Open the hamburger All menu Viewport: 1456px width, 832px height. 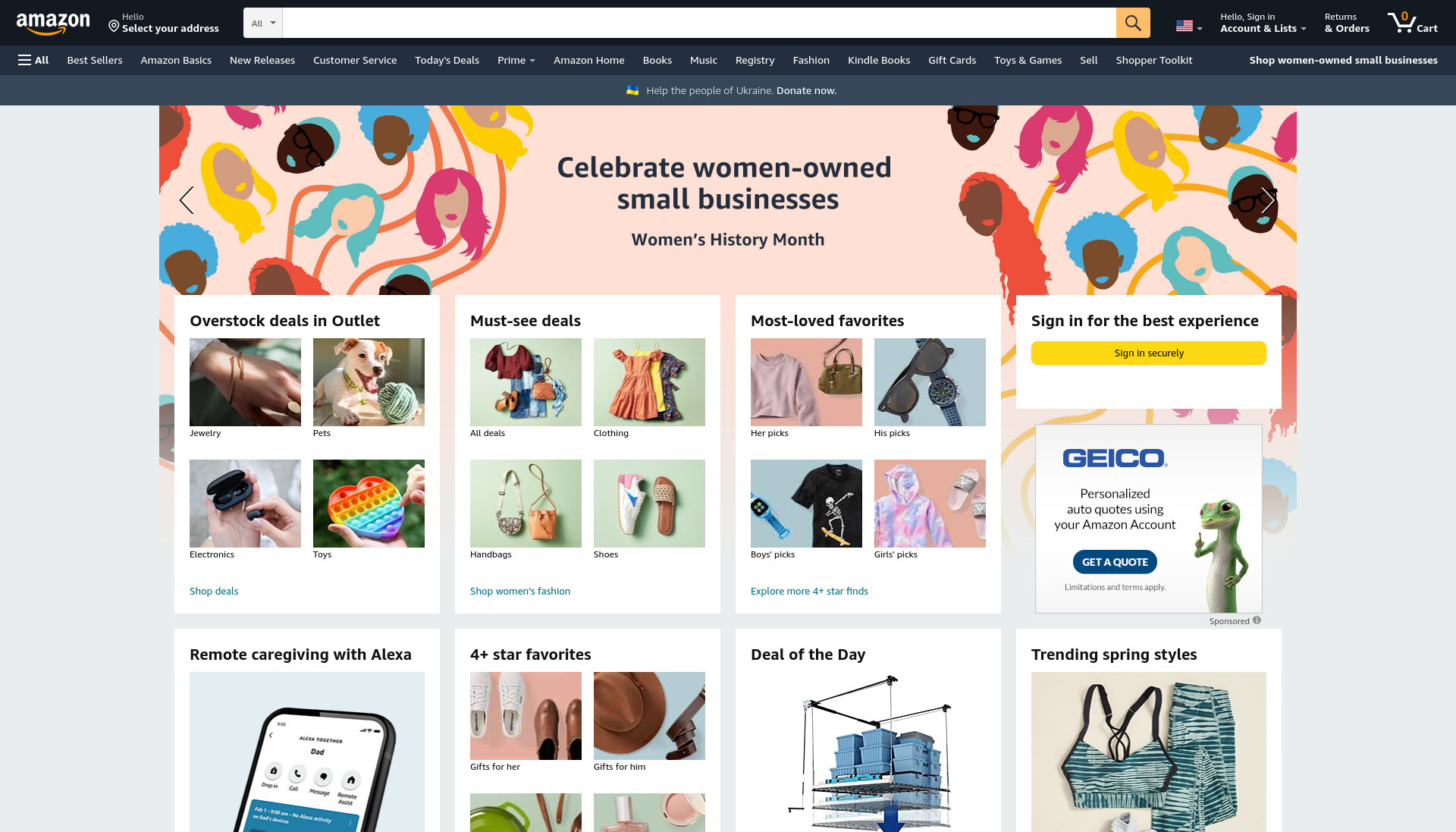tap(33, 60)
